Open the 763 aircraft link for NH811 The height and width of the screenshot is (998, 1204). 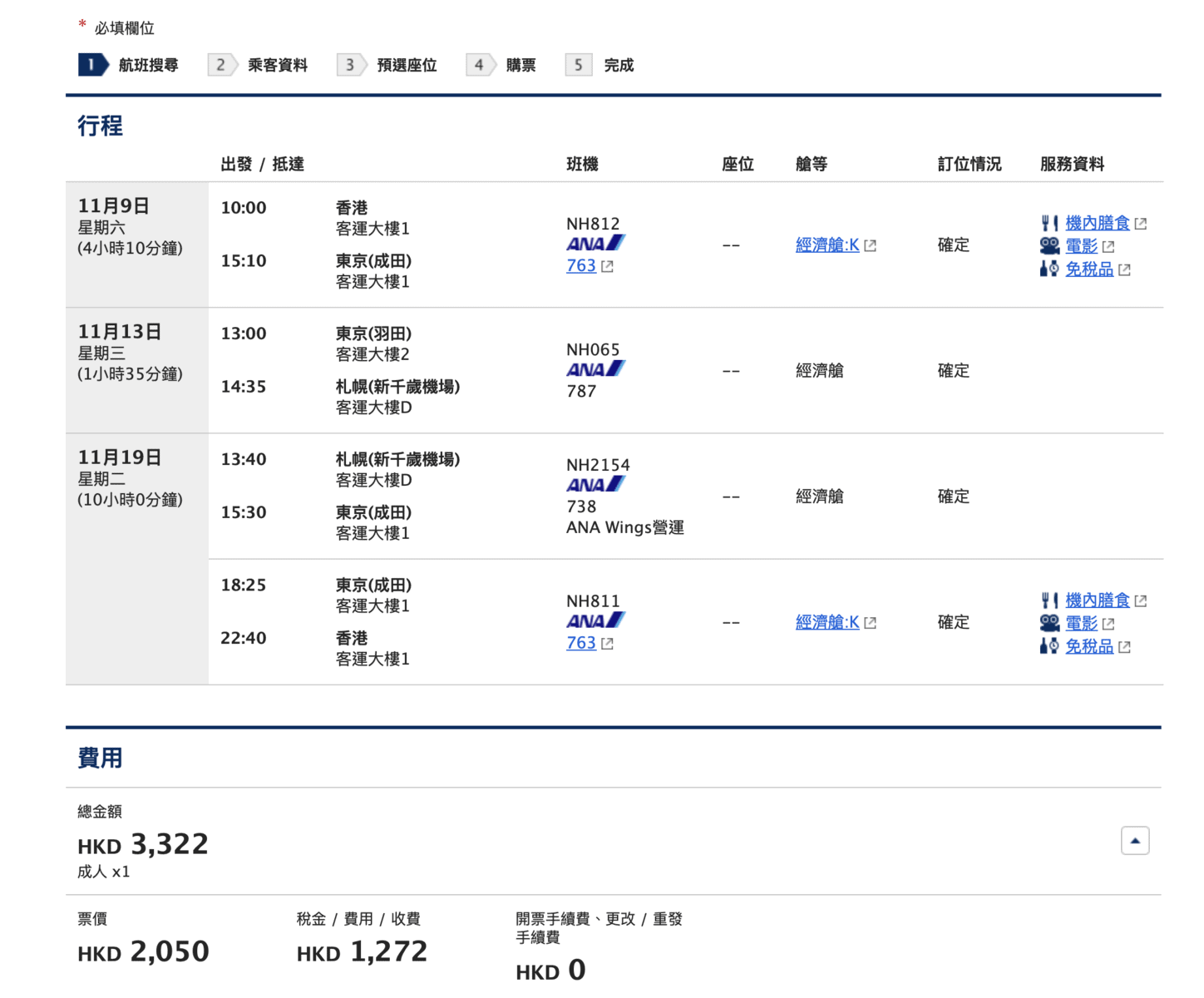coord(580,643)
